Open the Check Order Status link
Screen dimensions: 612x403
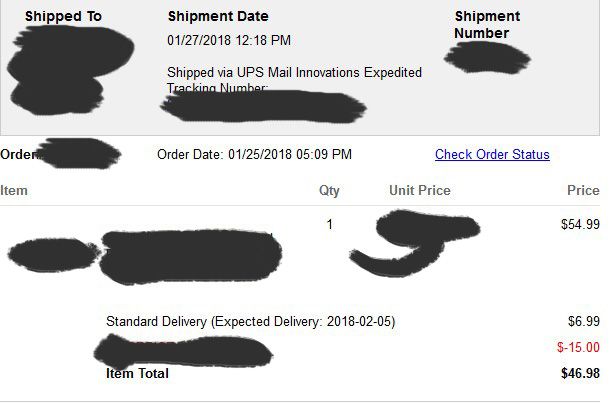pyautogui.click(x=492, y=154)
